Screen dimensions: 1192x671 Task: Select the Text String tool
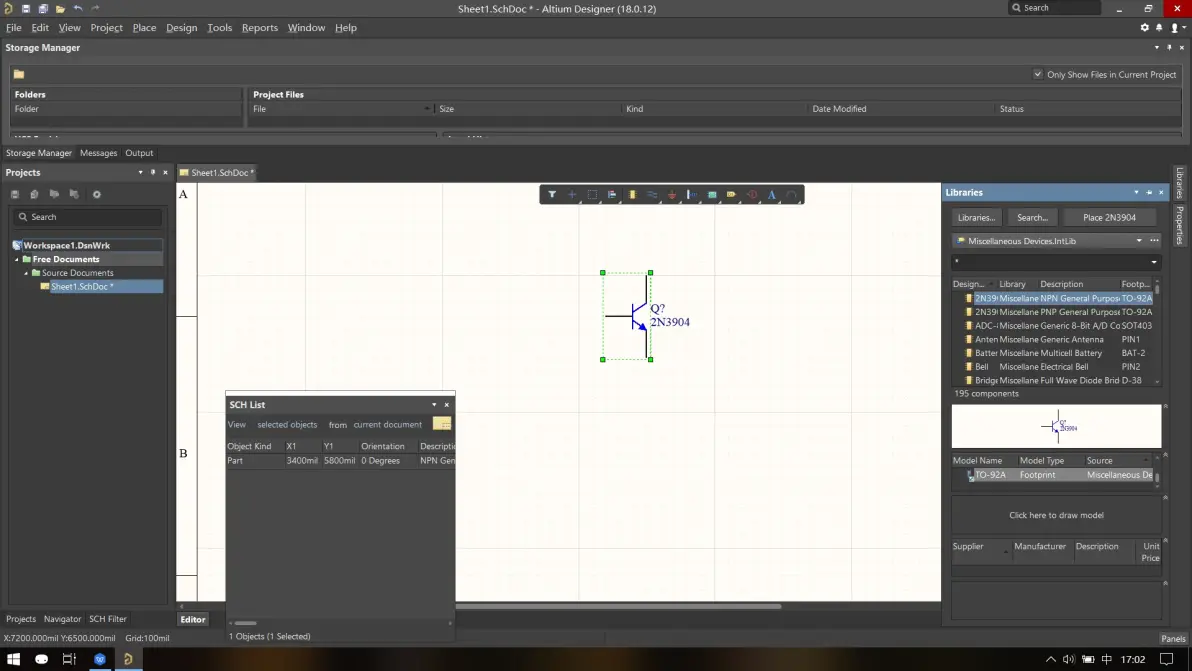pyautogui.click(x=772, y=195)
